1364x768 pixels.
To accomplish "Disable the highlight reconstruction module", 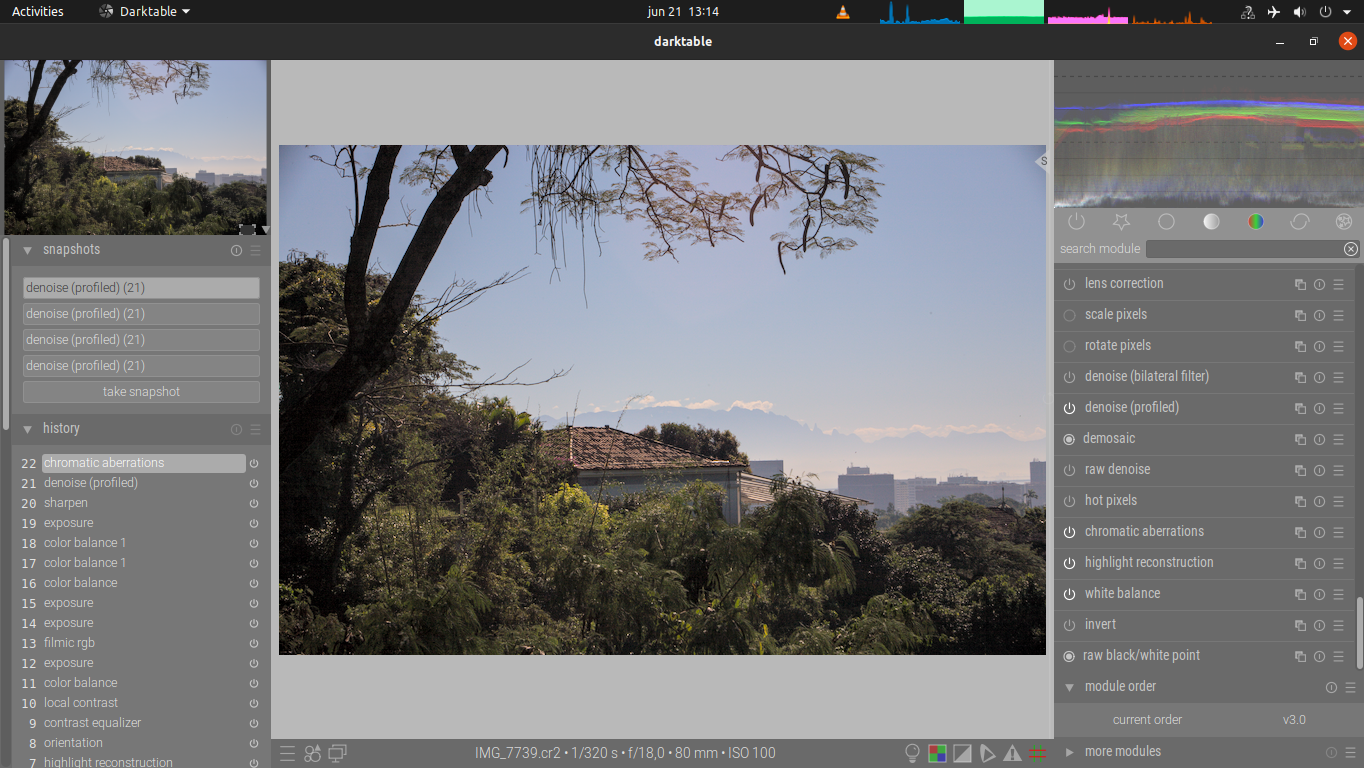I will coord(1069,563).
